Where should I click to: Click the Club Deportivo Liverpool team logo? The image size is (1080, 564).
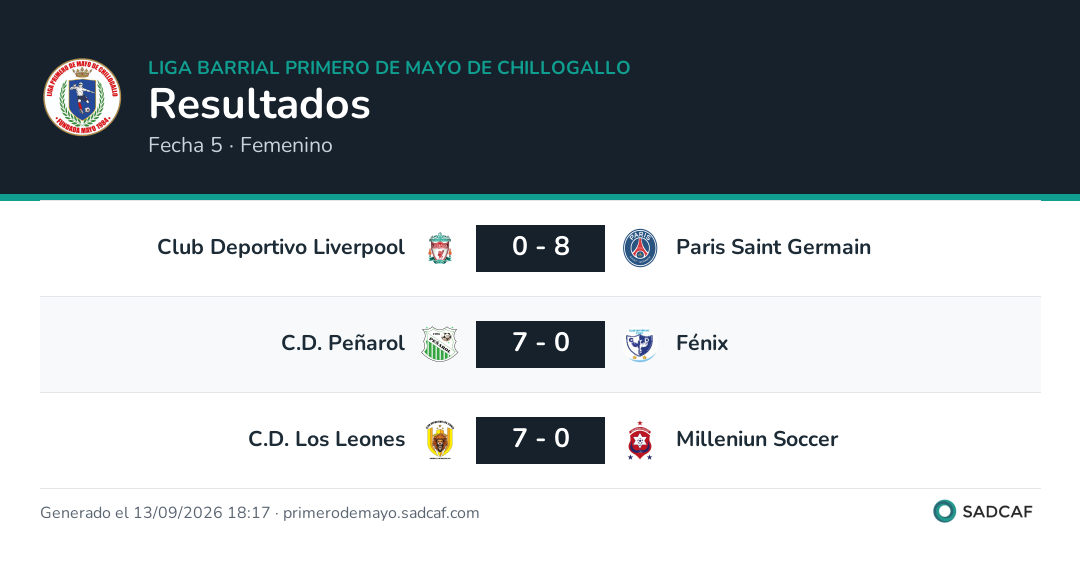point(439,248)
